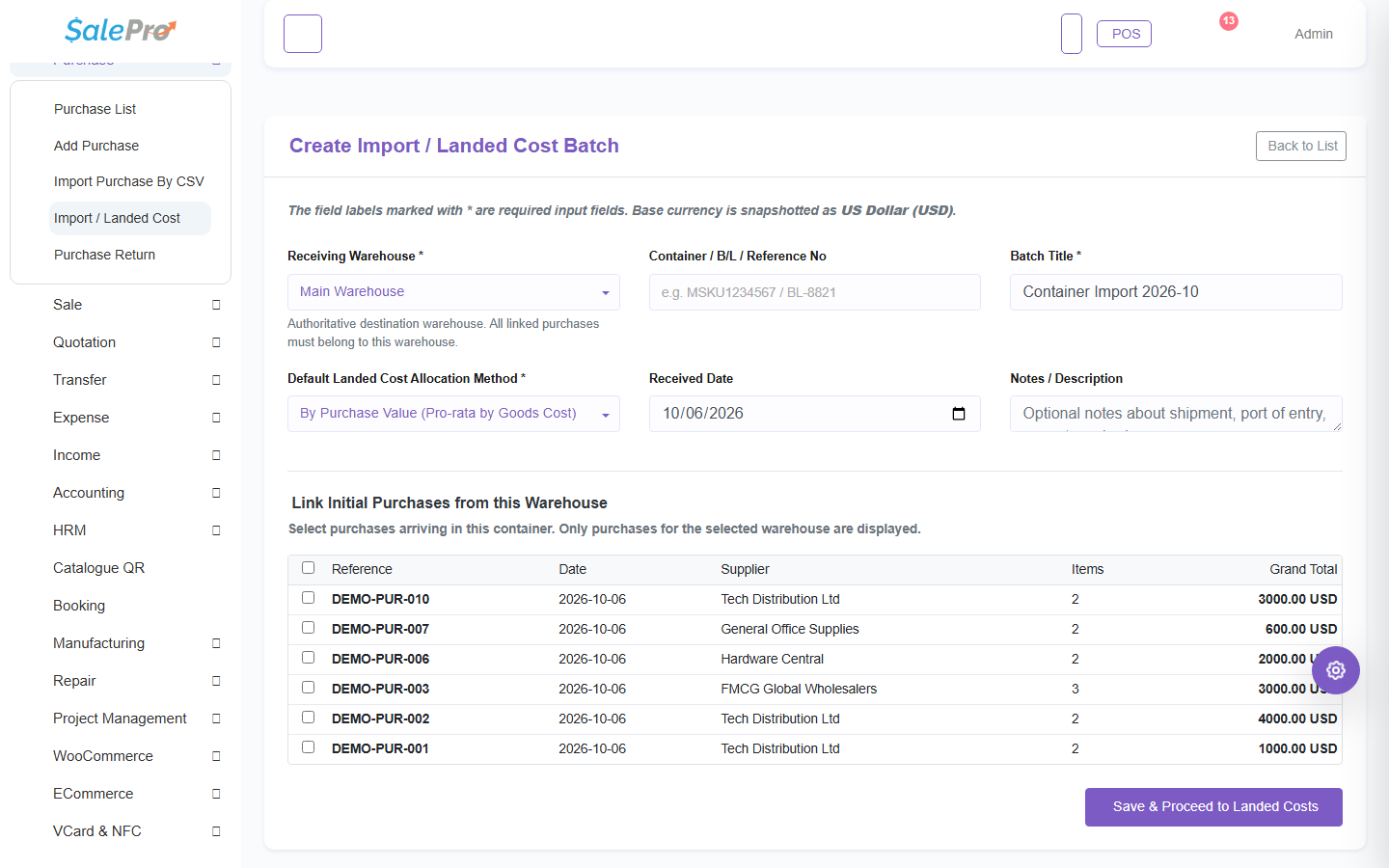The height and width of the screenshot is (868, 1389).
Task: Click grand total 4000.00 USD
Action: click(x=1297, y=719)
